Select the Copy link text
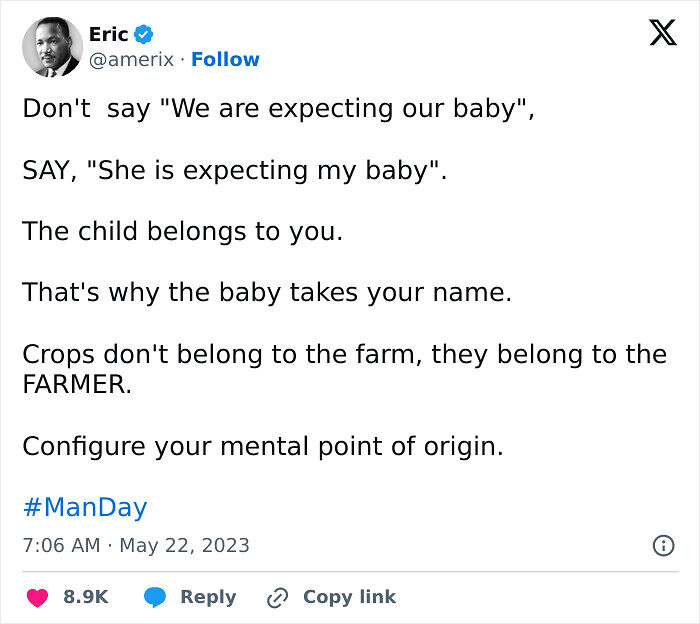 (x=349, y=597)
